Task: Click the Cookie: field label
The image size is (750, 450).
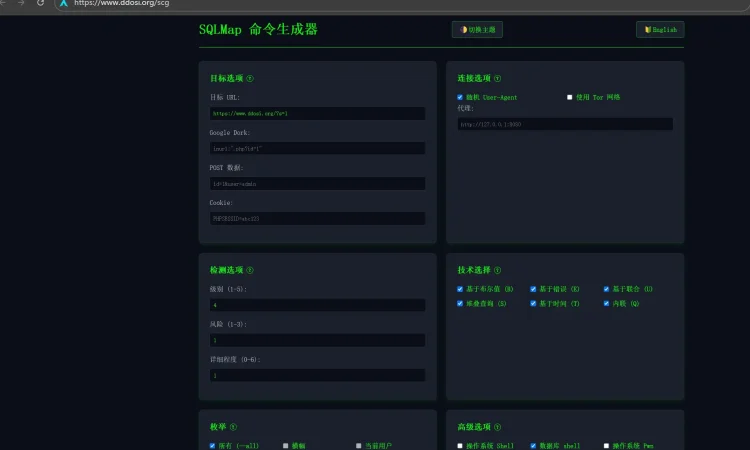Action: (221, 203)
